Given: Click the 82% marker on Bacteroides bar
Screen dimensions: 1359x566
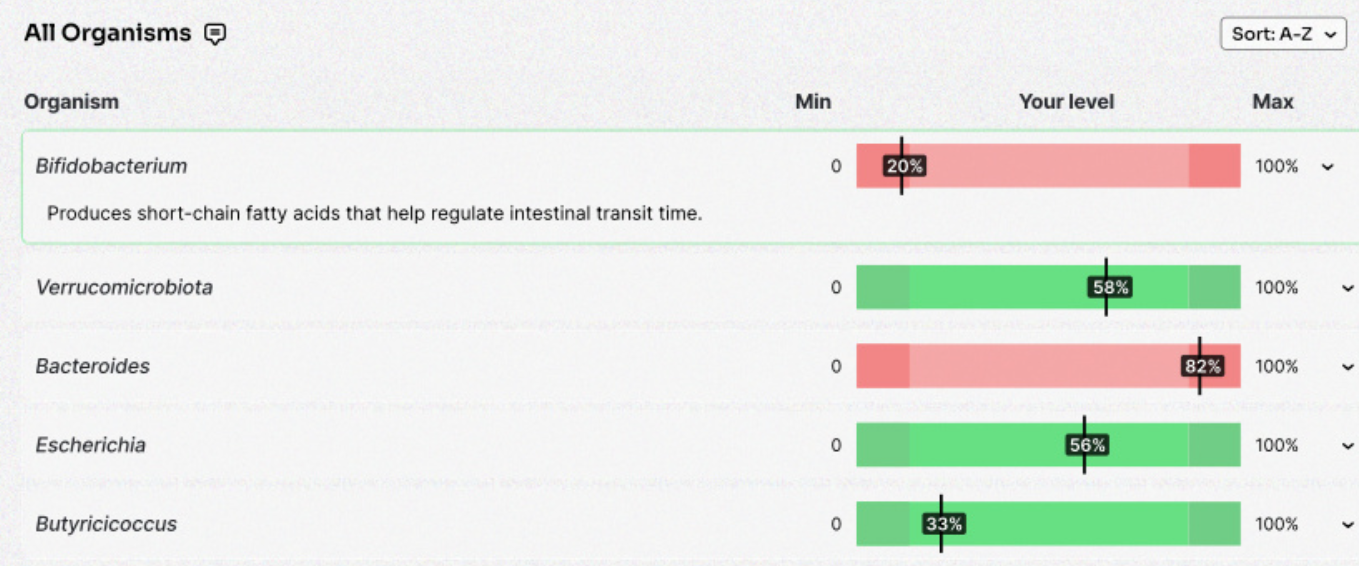Looking at the screenshot, I should pyautogui.click(x=1202, y=367).
